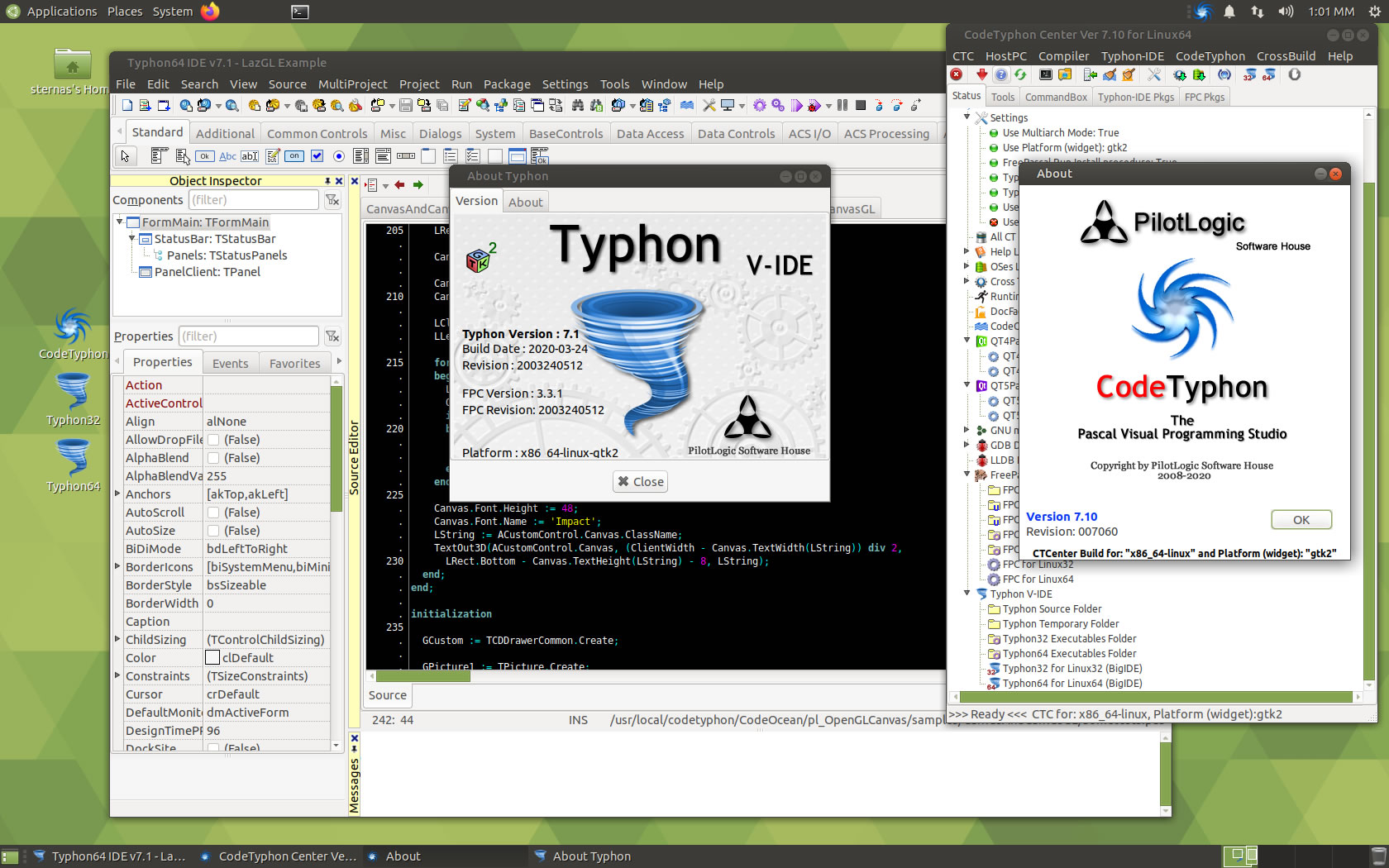Open the Package menu in Typhon IDE
The width and height of the screenshot is (1389, 868).
[507, 84]
